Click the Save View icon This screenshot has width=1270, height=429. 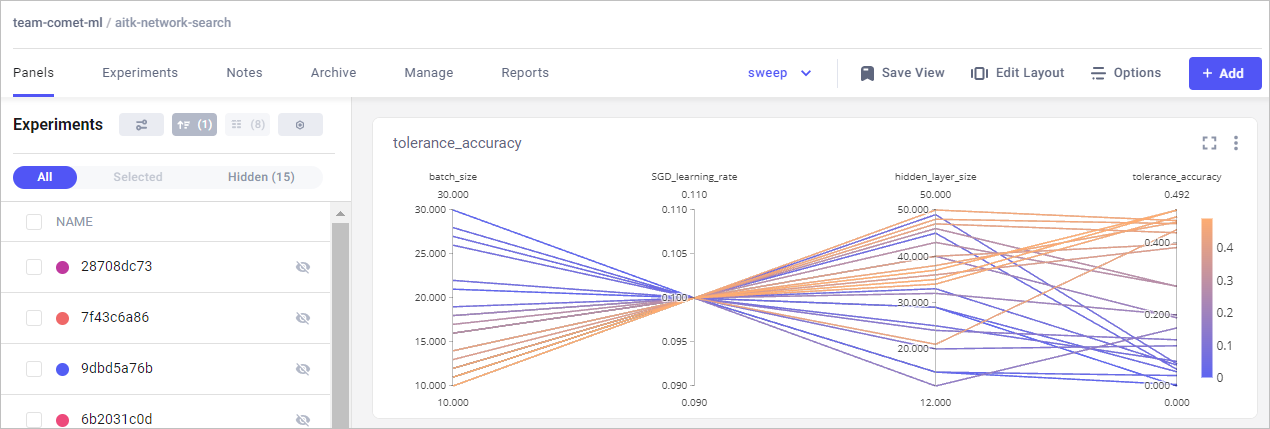(x=867, y=73)
